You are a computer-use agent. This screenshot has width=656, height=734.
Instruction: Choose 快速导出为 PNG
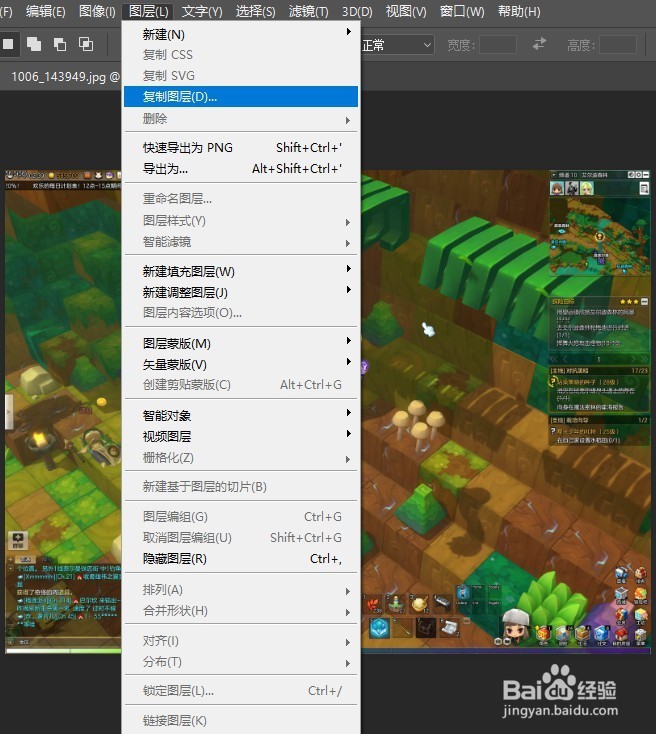(x=241, y=147)
